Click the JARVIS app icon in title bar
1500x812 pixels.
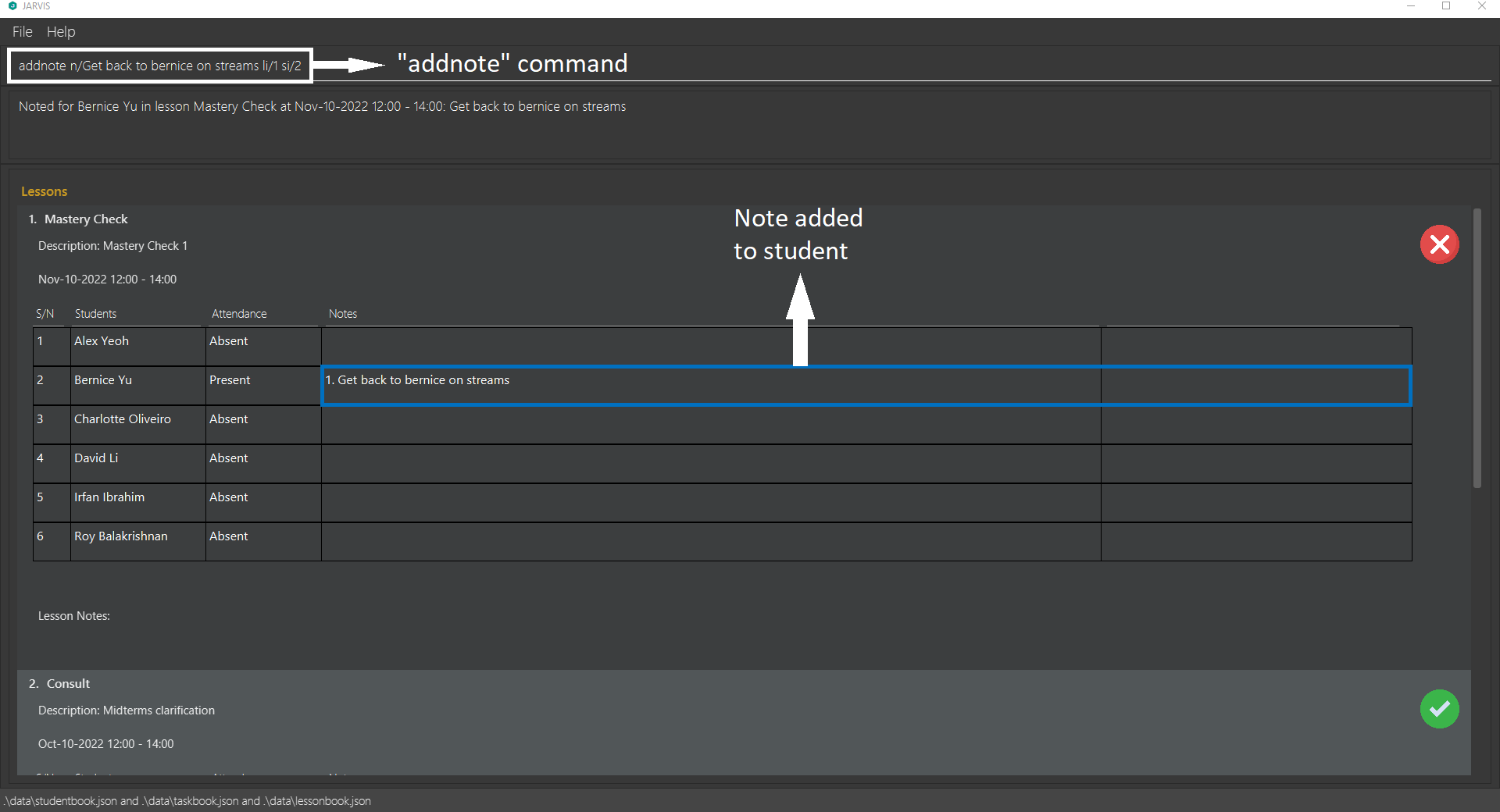(x=12, y=6)
